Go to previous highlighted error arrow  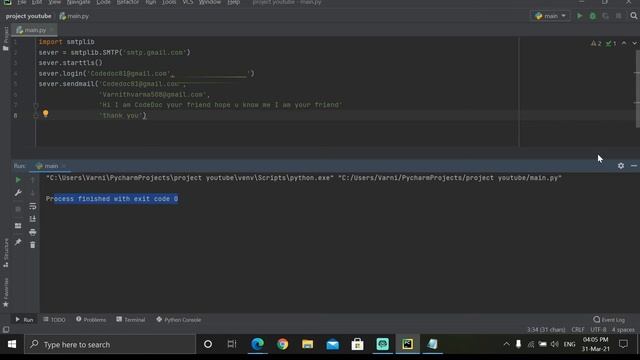tap(624, 43)
